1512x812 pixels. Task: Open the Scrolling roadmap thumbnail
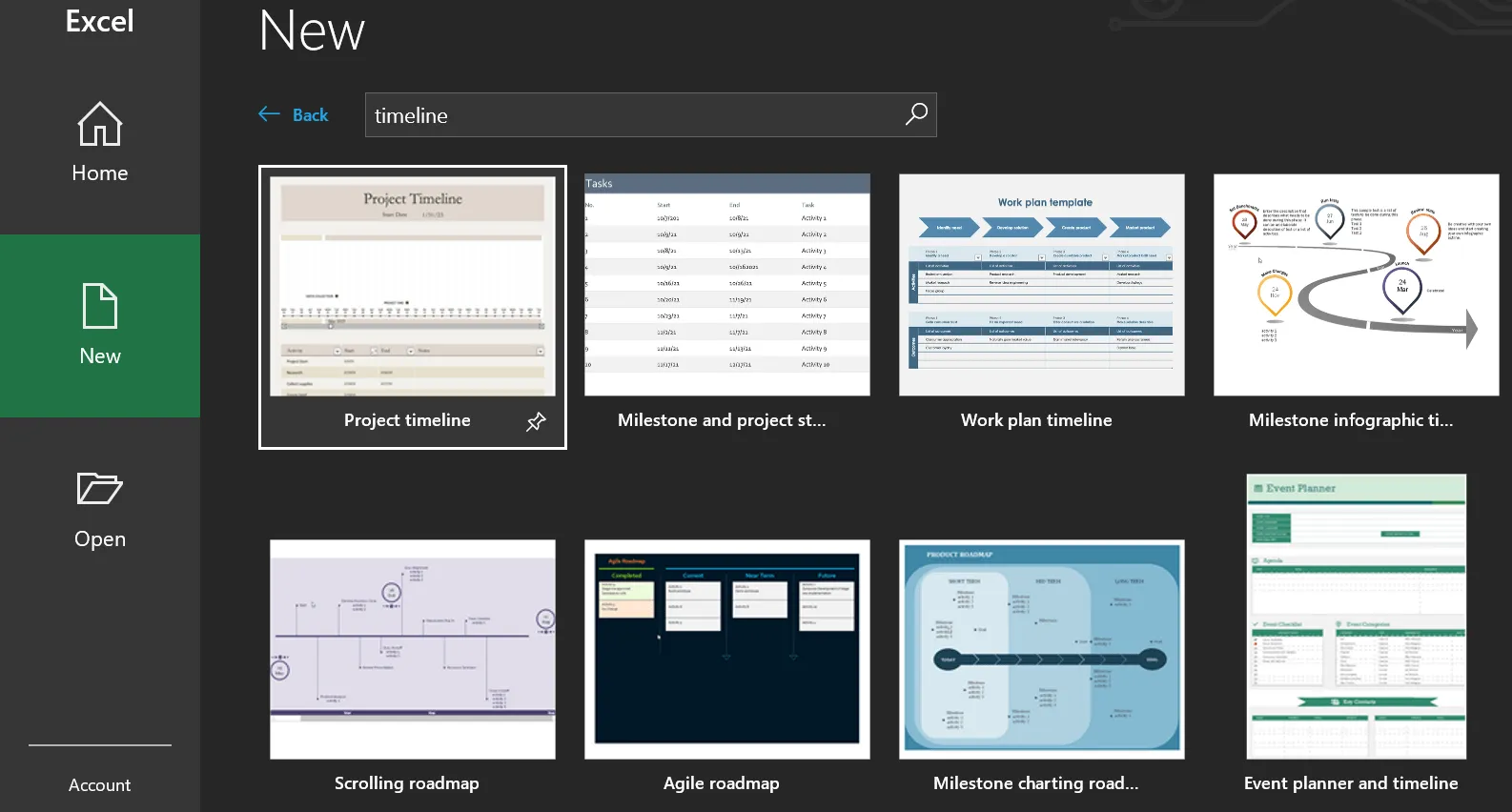coord(413,650)
